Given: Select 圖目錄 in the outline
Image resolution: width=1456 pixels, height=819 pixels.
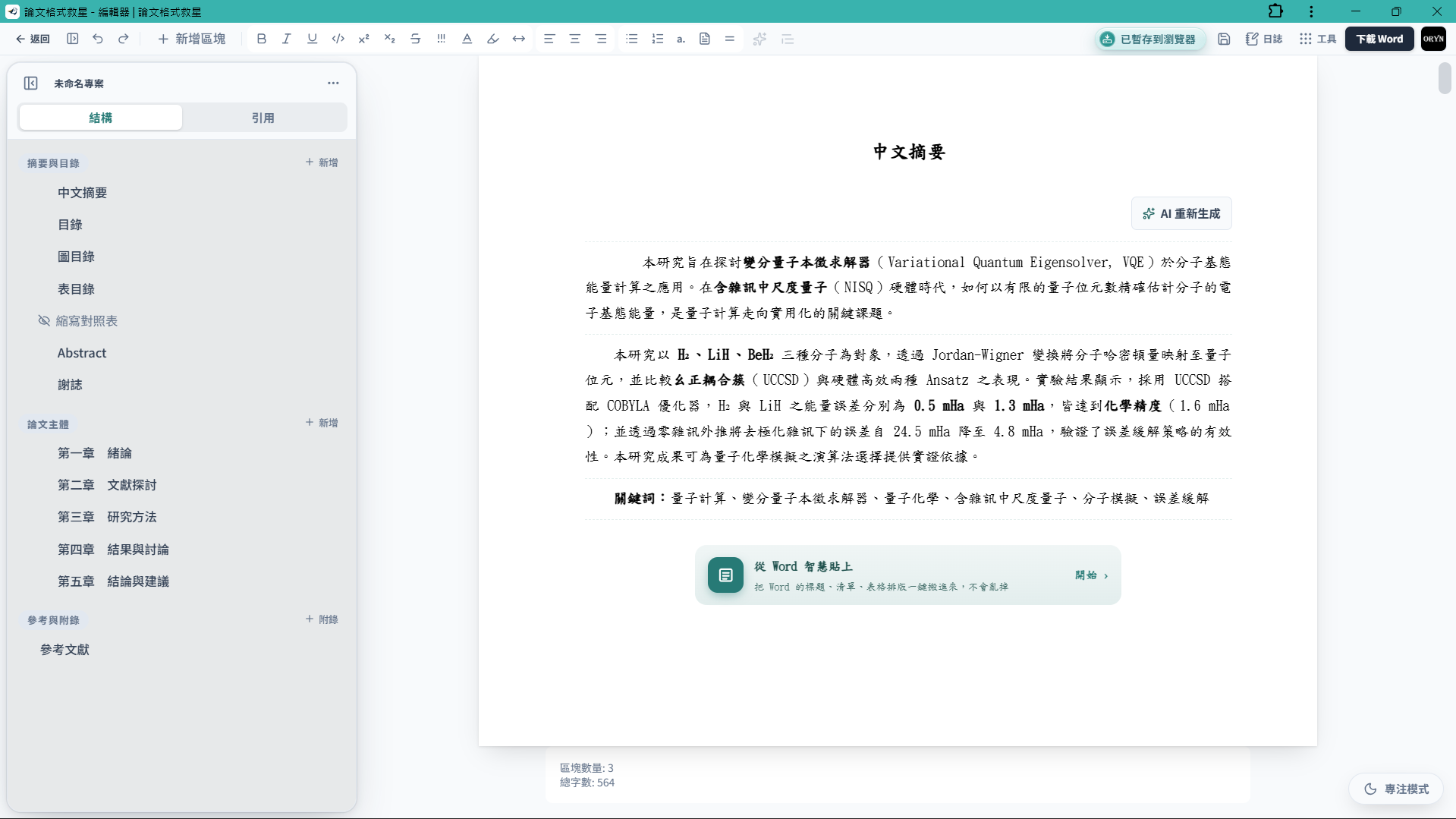Looking at the screenshot, I should tap(76, 257).
